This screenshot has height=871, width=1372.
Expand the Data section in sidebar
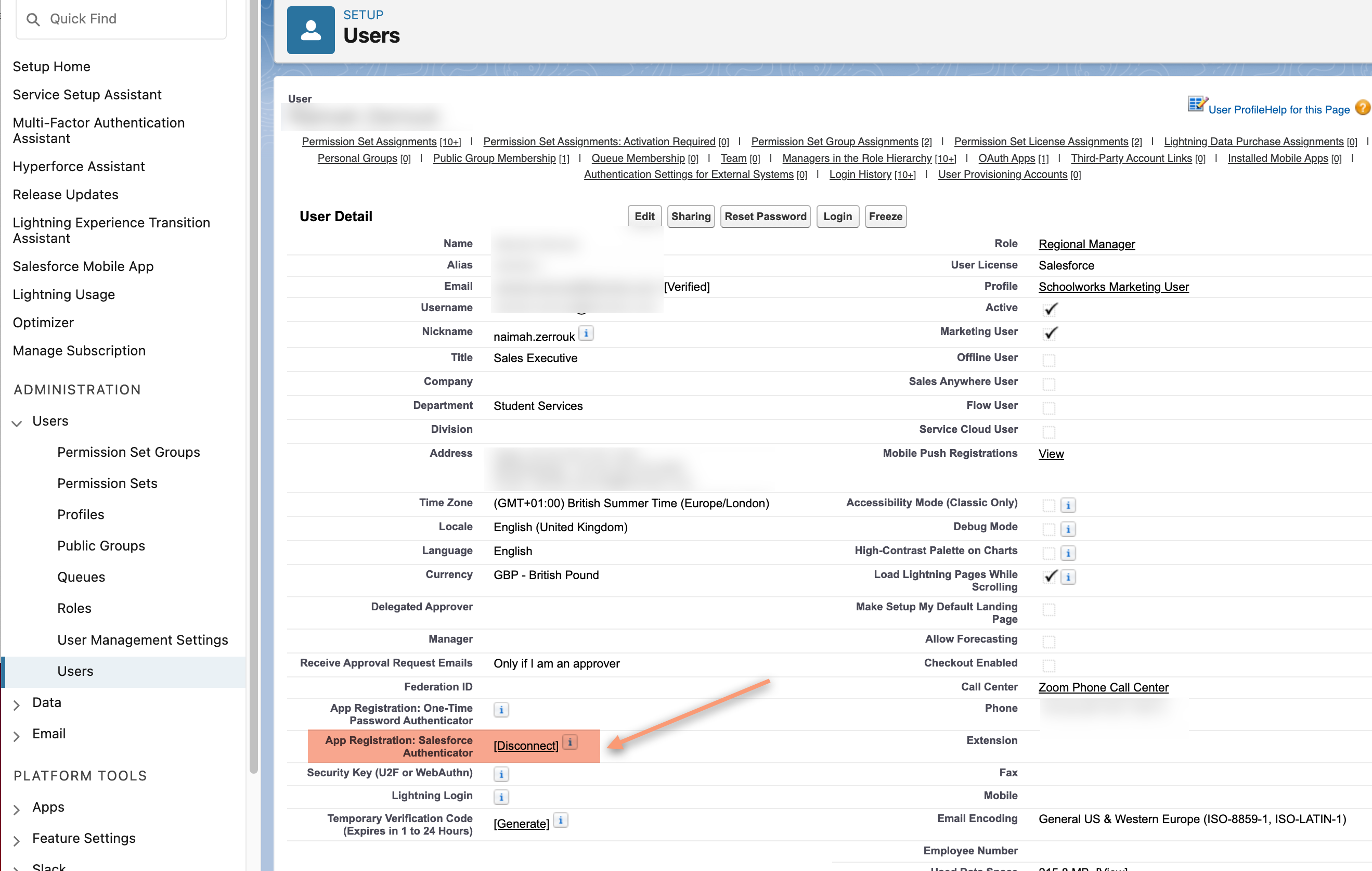[17, 704]
